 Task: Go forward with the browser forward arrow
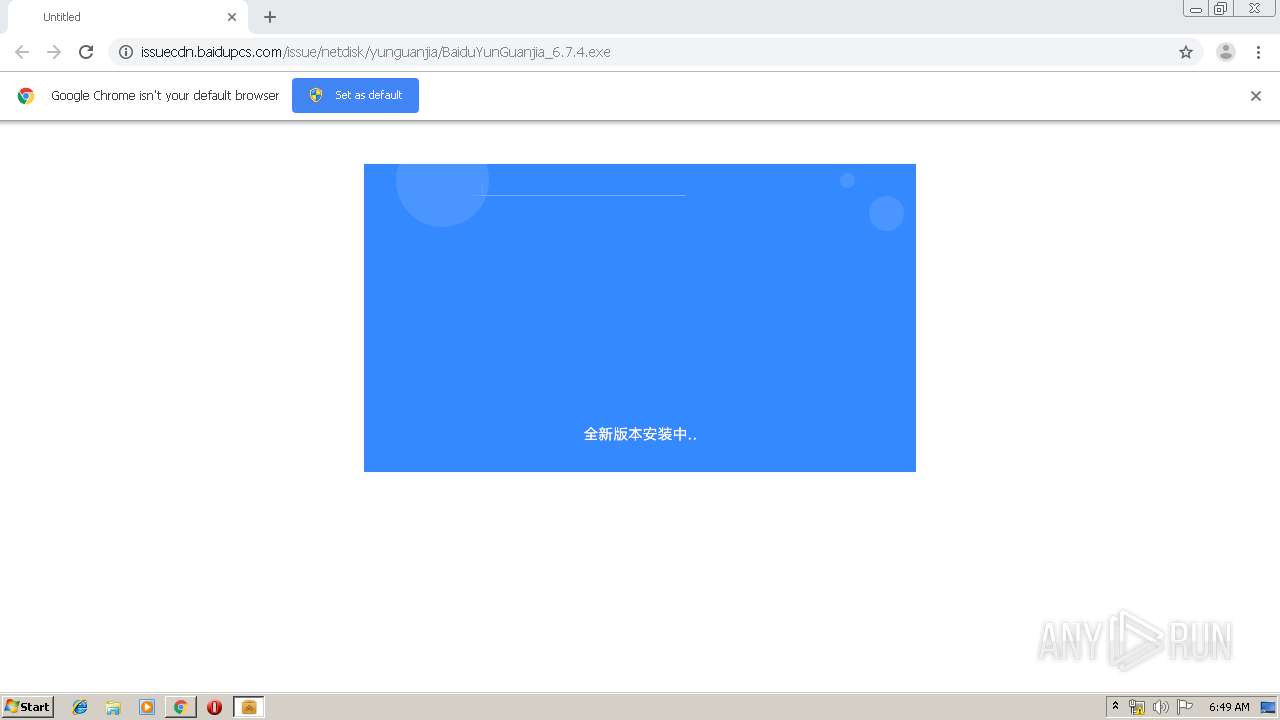click(54, 52)
